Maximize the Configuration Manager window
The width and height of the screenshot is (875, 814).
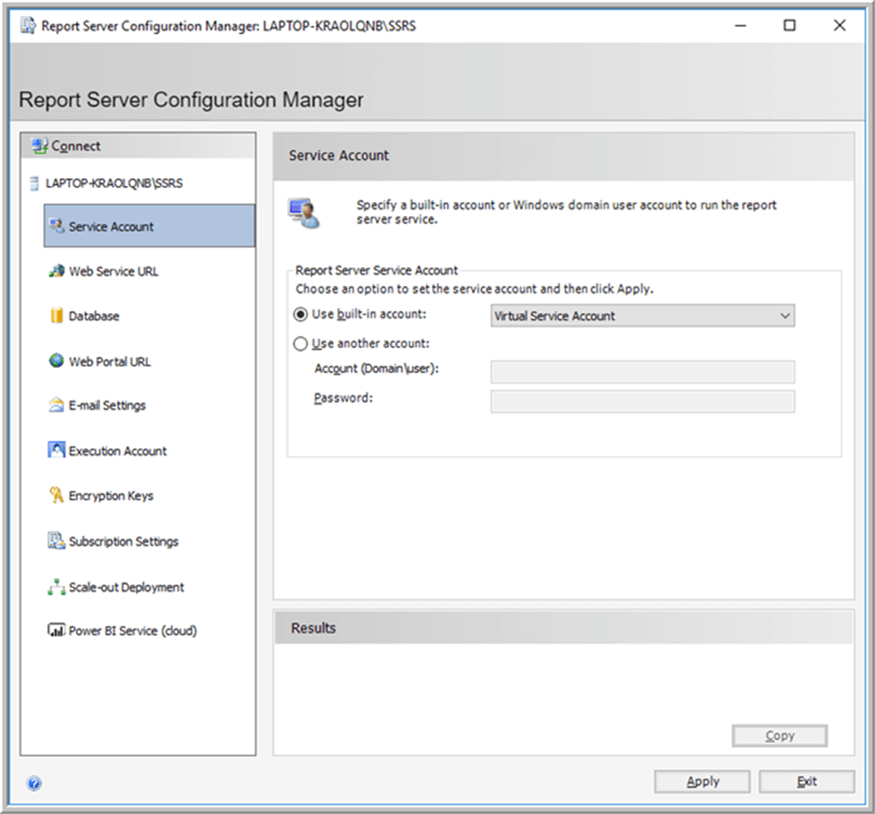[x=790, y=26]
